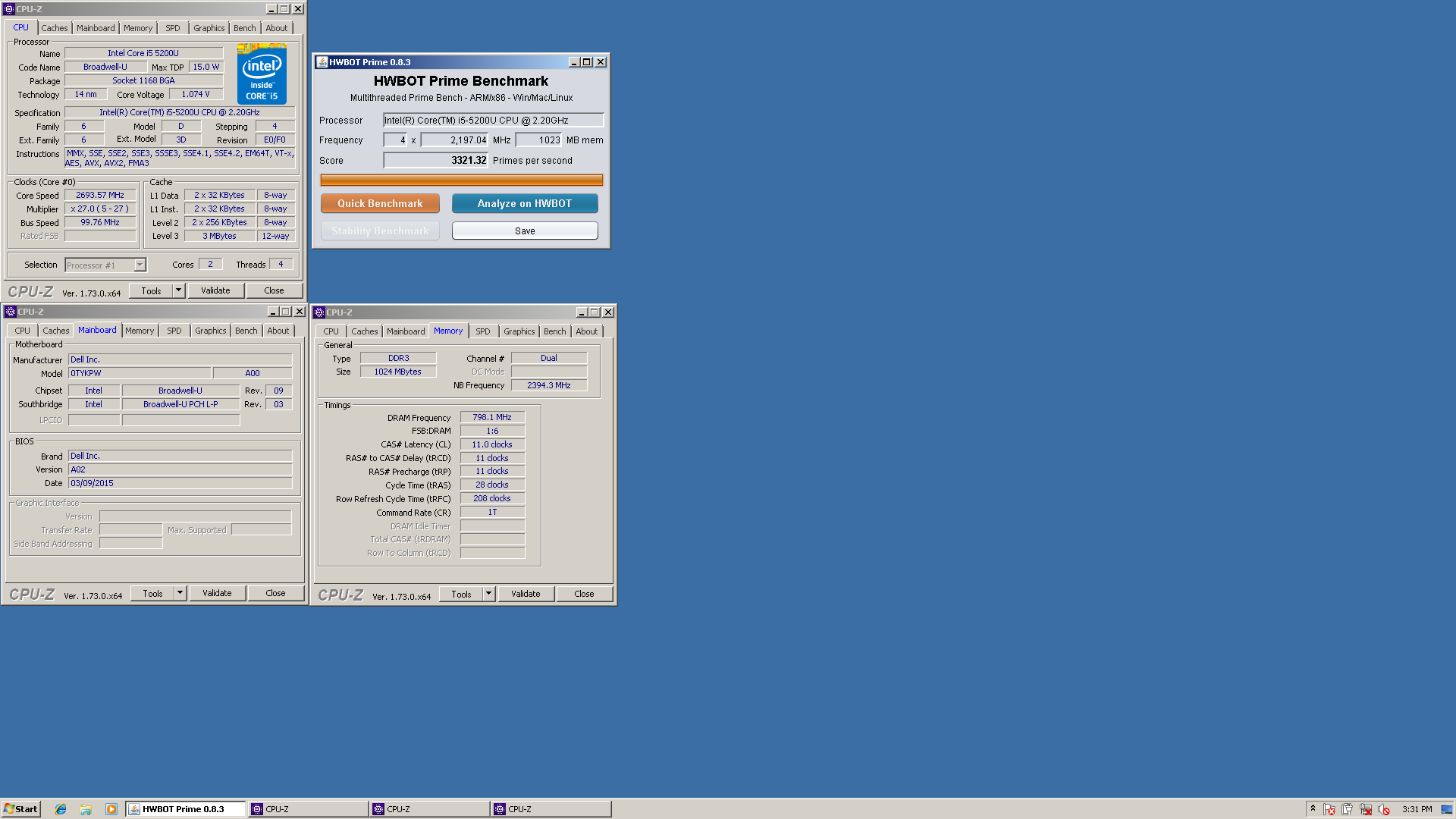
Task: Click the 1023 MB mem field
Action: click(538, 140)
